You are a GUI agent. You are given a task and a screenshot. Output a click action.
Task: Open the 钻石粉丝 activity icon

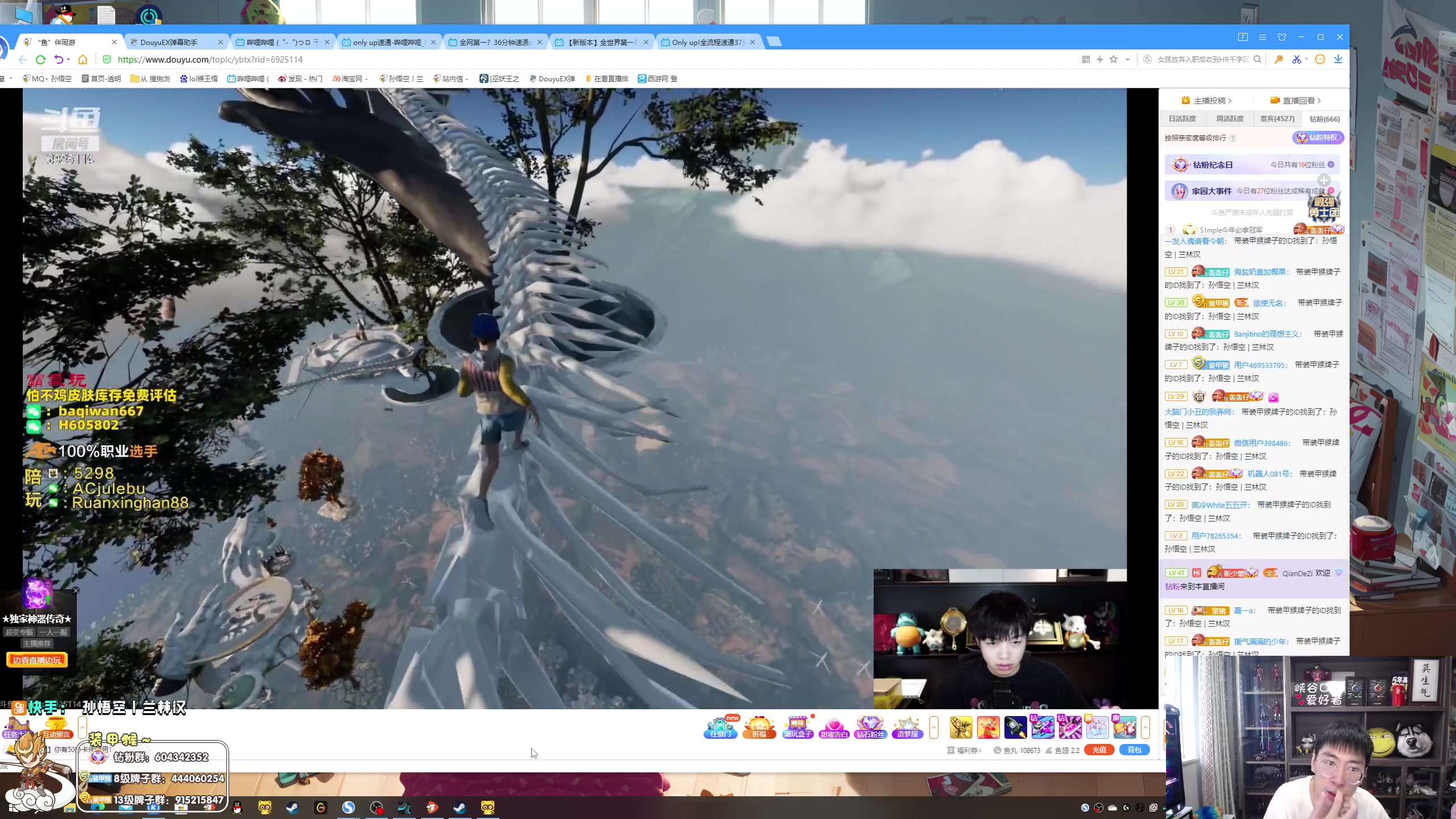870,727
